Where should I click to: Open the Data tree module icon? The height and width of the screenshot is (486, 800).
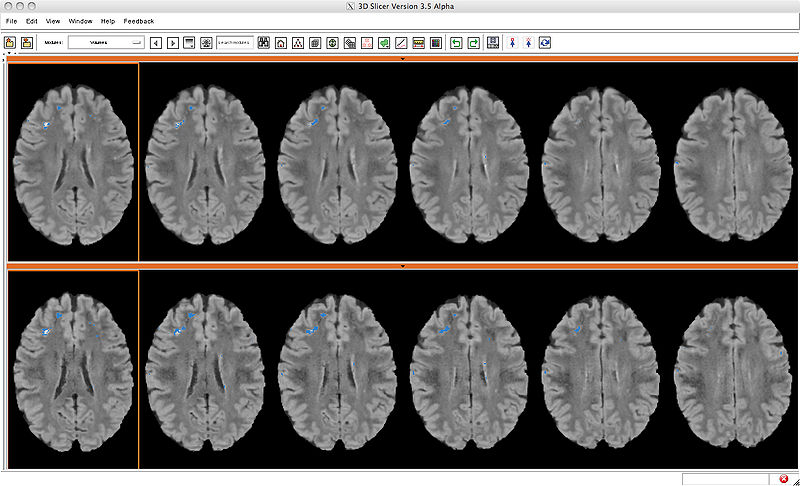coord(298,43)
